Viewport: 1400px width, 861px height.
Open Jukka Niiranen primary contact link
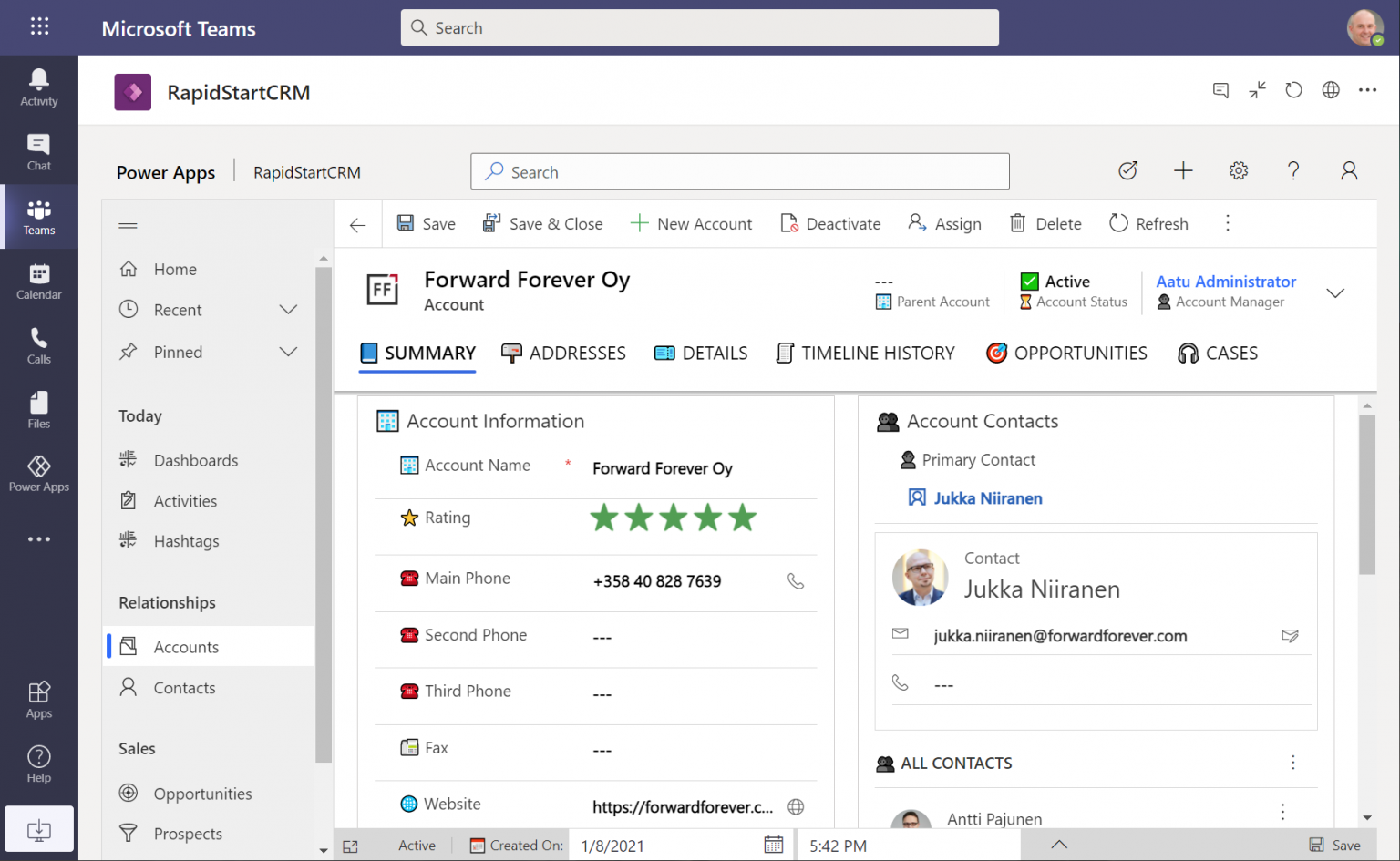[x=988, y=498]
